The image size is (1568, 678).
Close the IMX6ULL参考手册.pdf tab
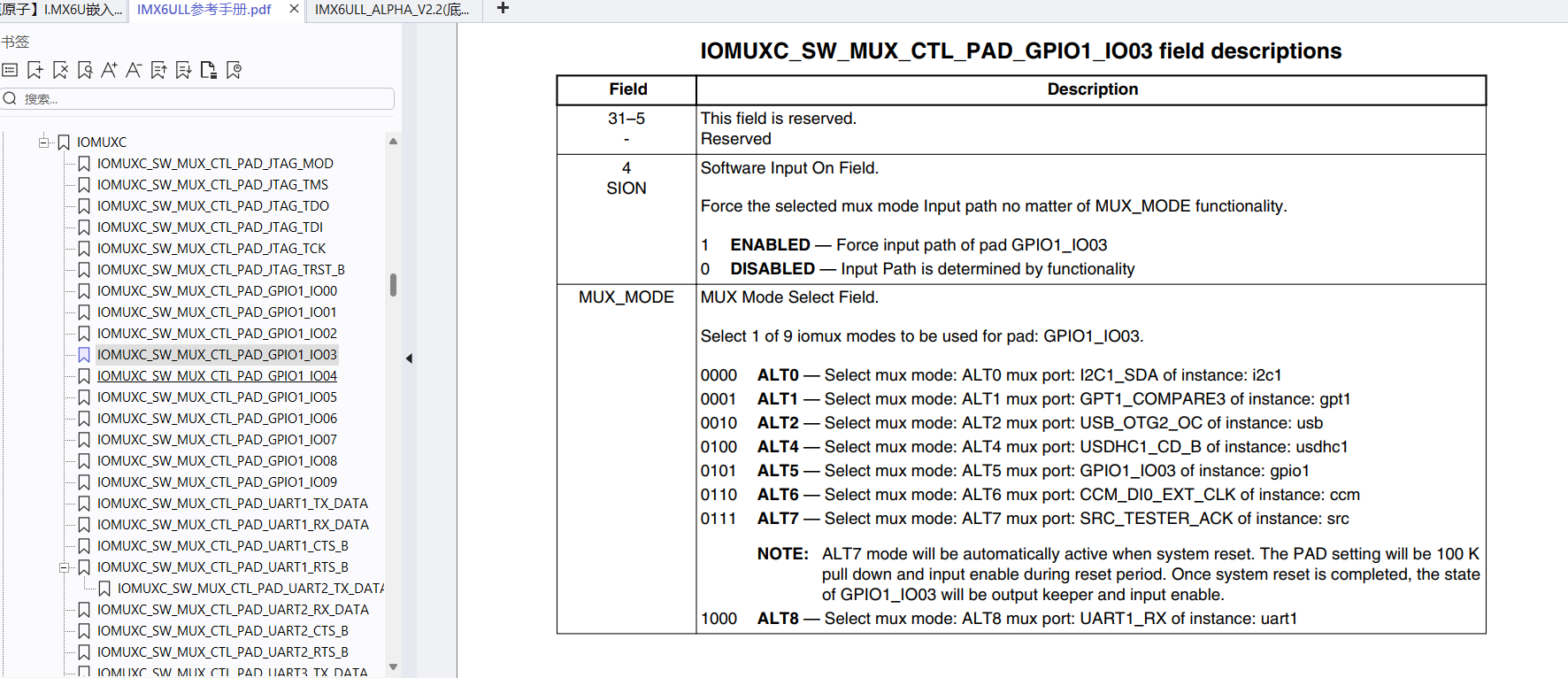coord(294,9)
